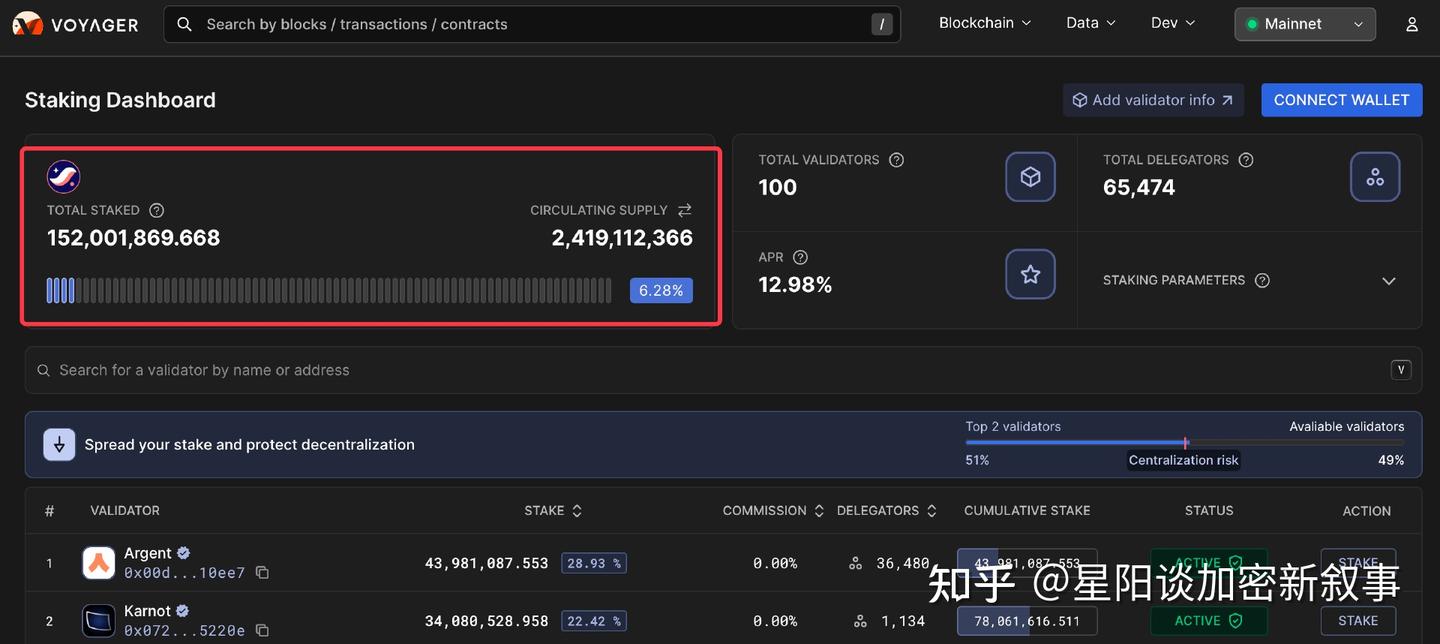Copy the Karnot address 0x072...5220e
This screenshot has width=1440, height=644.
pos(262,631)
